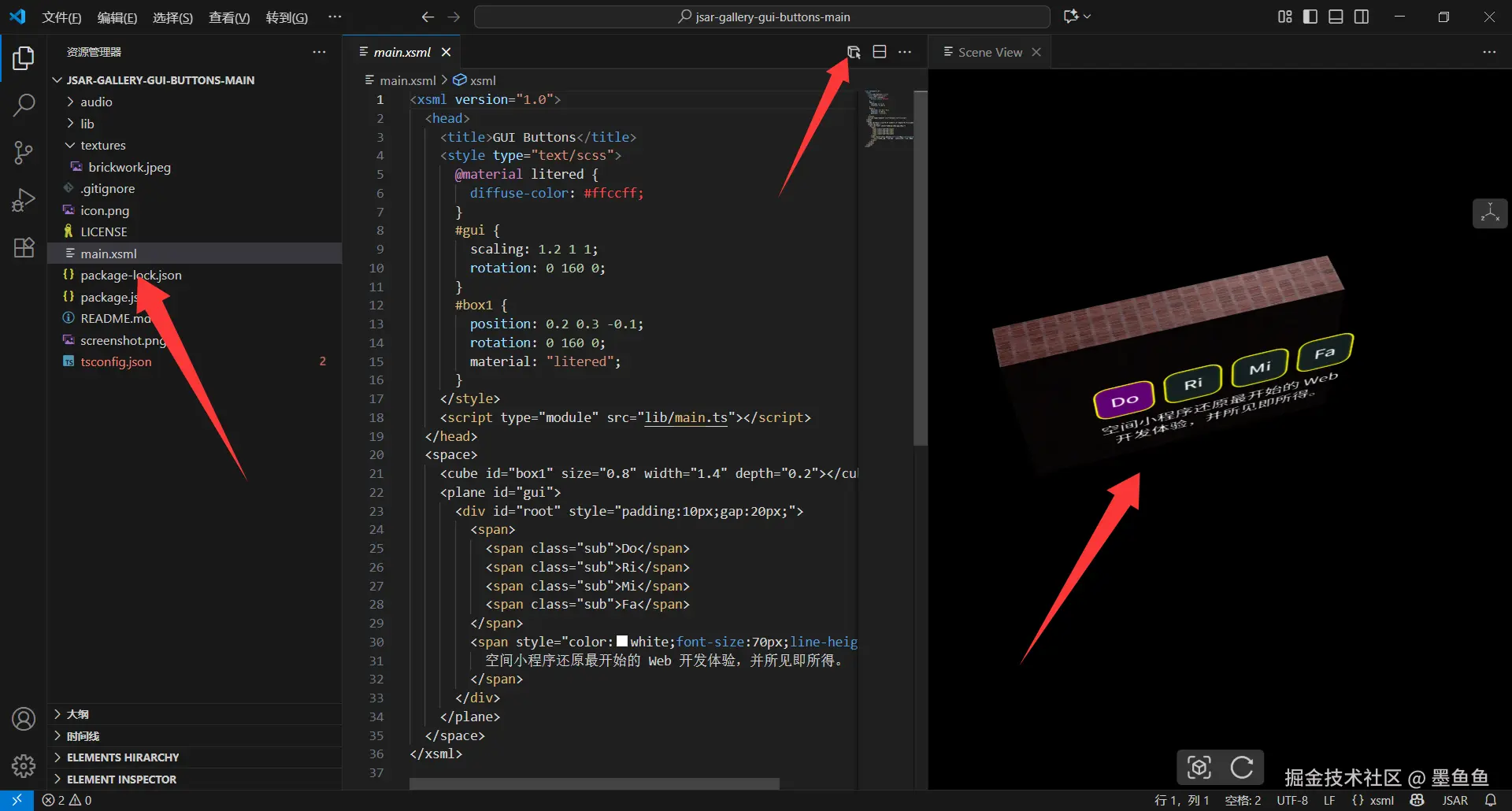This screenshot has height=811, width=1512.
Task: Click the lib/main.ts link in code
Action: (x=686, y=417)
